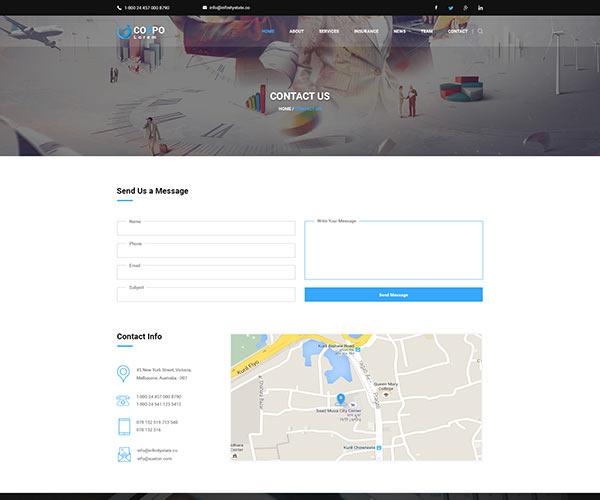Click the mail envelope icon under Contact Info
Image resolution: width=600 pixels, height=500 pixels.
click(x=124, y=454)
